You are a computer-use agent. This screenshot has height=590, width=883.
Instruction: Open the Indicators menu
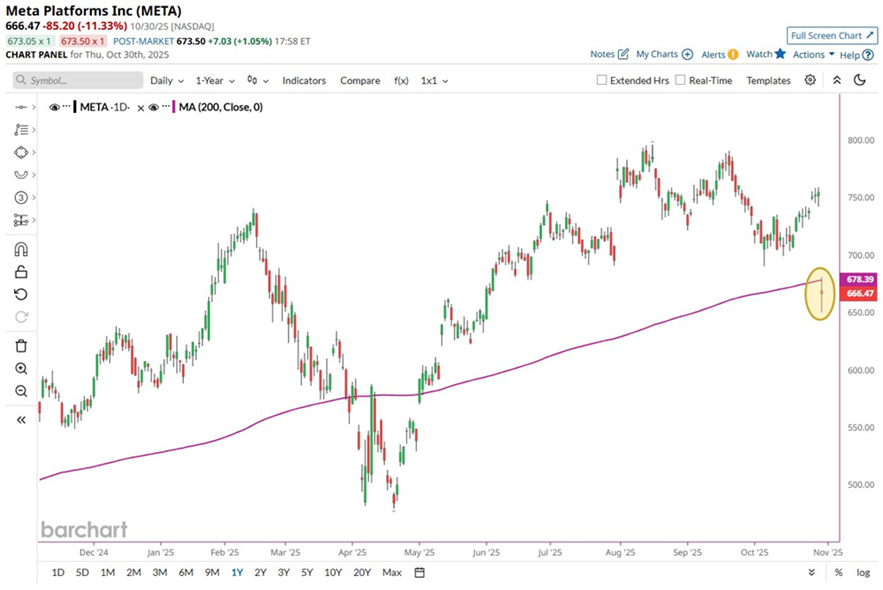tap(304, 80)
